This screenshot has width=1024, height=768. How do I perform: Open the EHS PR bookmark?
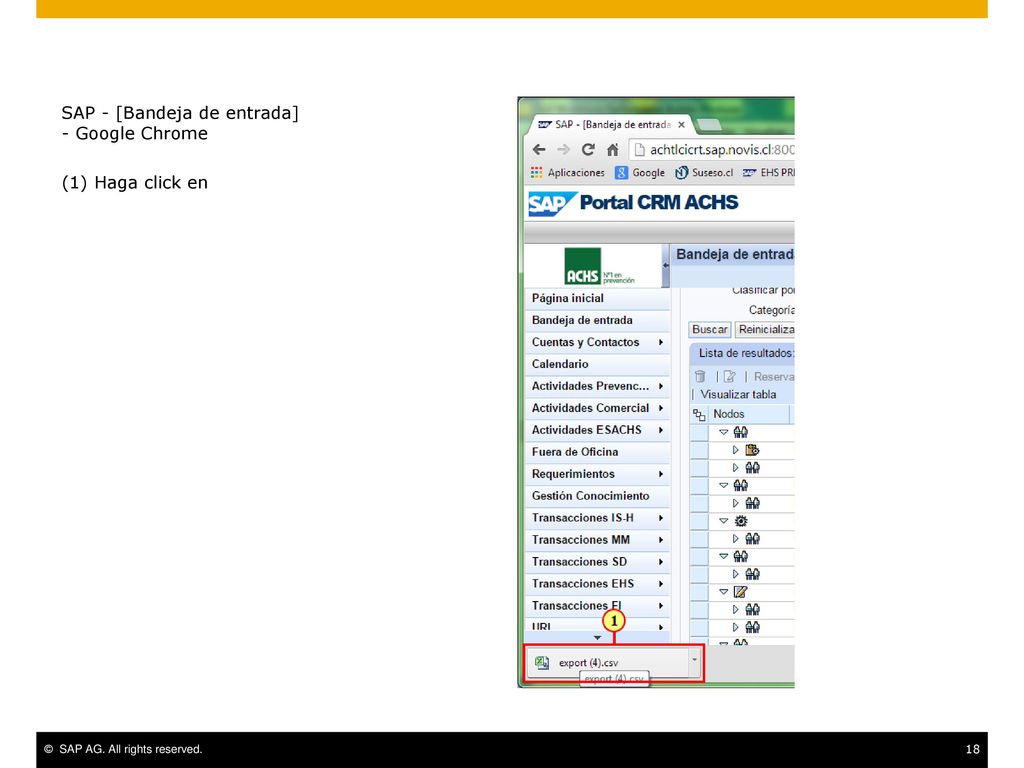(769, 172)
